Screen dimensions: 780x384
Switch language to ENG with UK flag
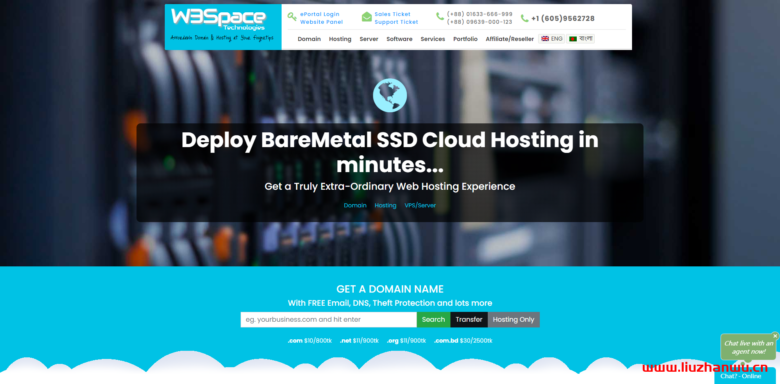(552, 39)
